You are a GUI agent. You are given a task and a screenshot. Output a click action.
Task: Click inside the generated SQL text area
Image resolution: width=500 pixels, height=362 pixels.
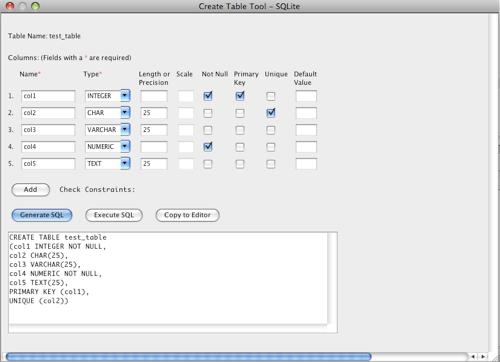pyautogui.click(x=173, y=282)
